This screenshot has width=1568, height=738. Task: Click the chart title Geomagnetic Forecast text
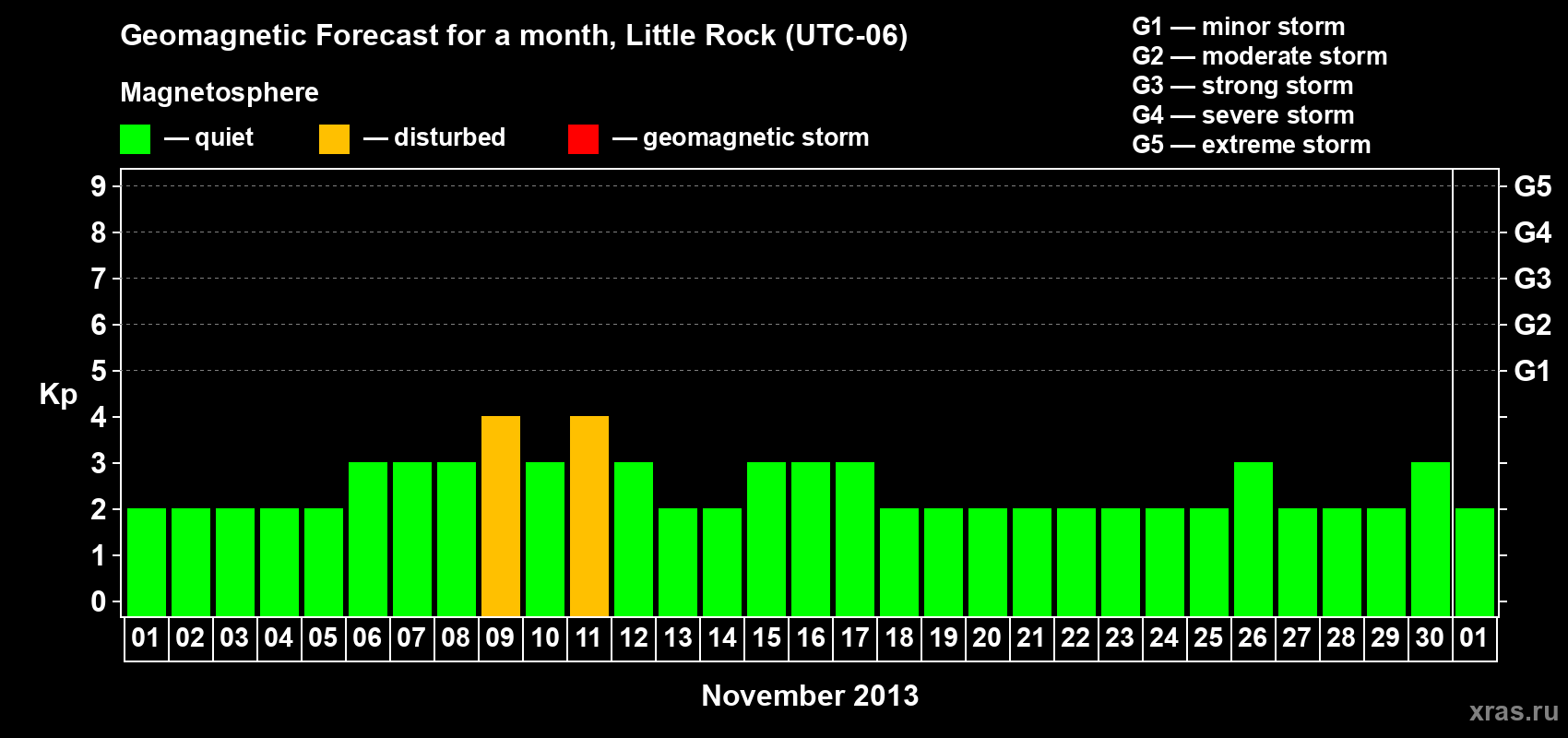pos(514,36)
